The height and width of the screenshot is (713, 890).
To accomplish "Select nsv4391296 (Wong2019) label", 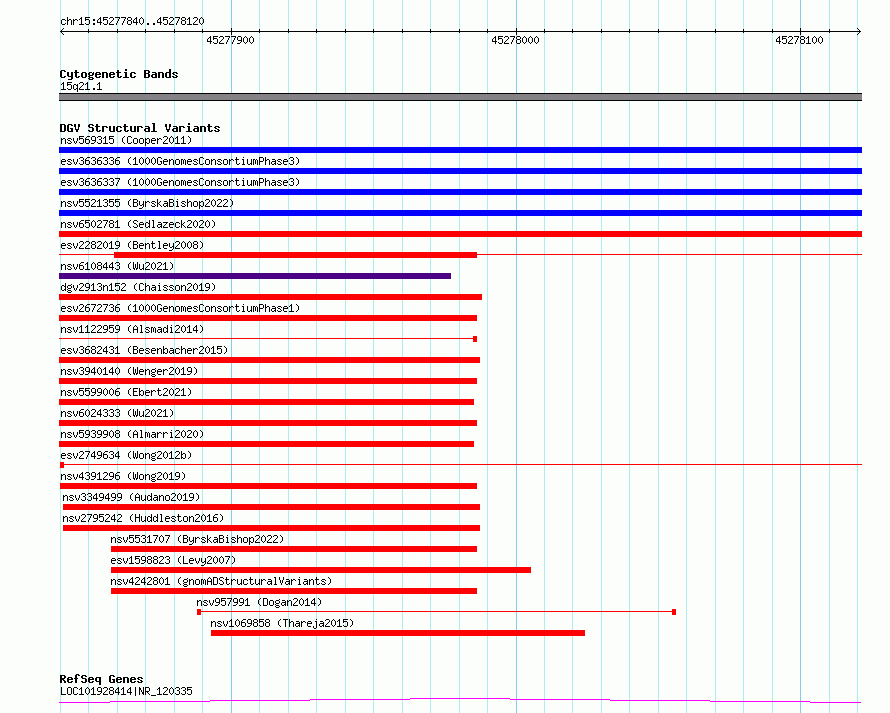I will coord(123,476).
